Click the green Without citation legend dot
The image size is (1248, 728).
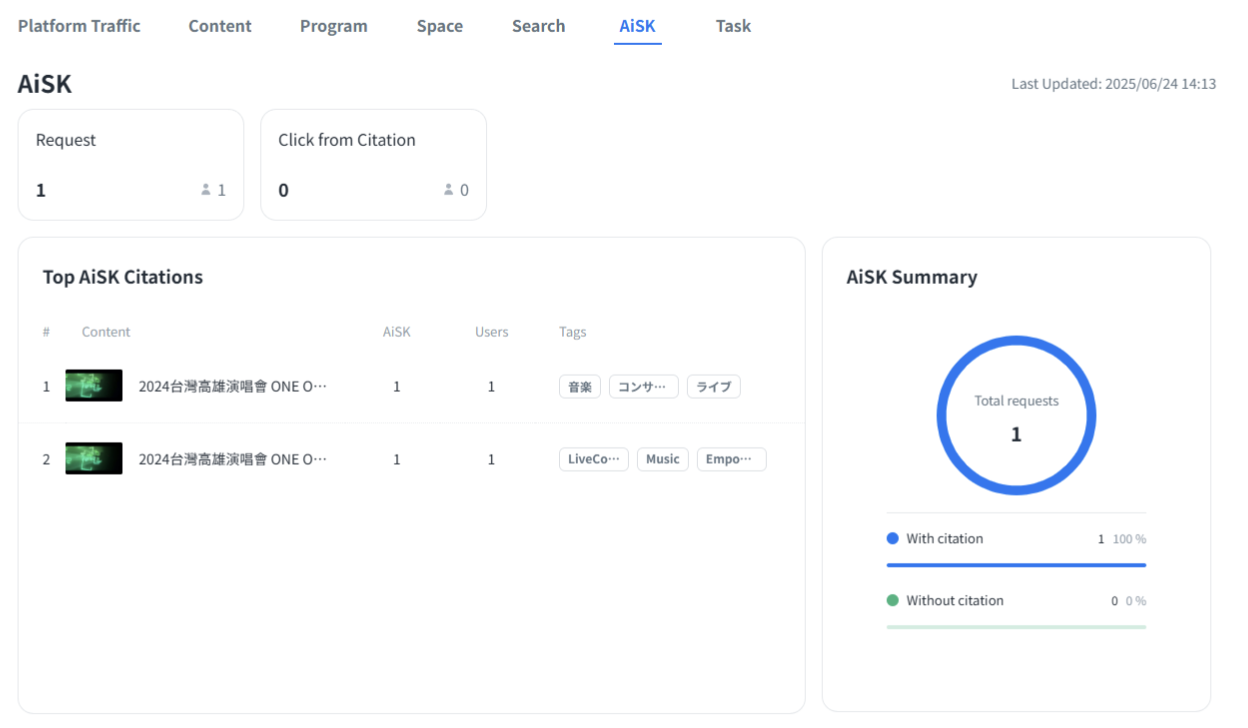point(893,600)
